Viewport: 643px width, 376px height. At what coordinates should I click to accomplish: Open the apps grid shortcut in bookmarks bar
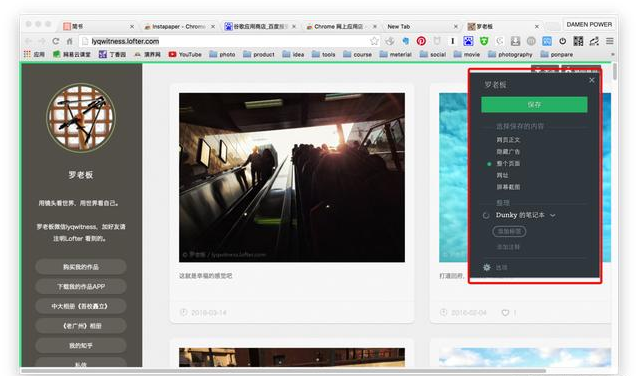coord(27,54)
